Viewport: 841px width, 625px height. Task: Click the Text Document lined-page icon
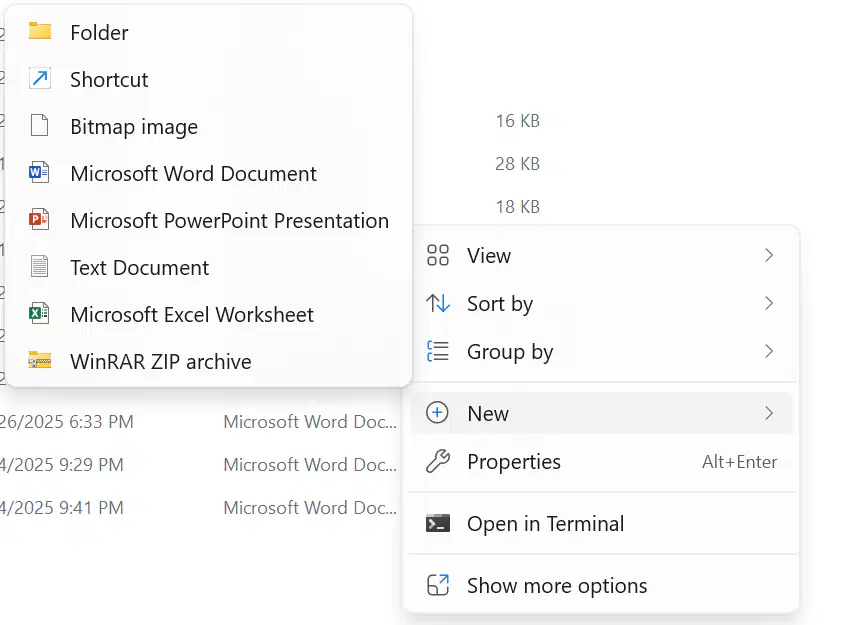pos(39,267)
